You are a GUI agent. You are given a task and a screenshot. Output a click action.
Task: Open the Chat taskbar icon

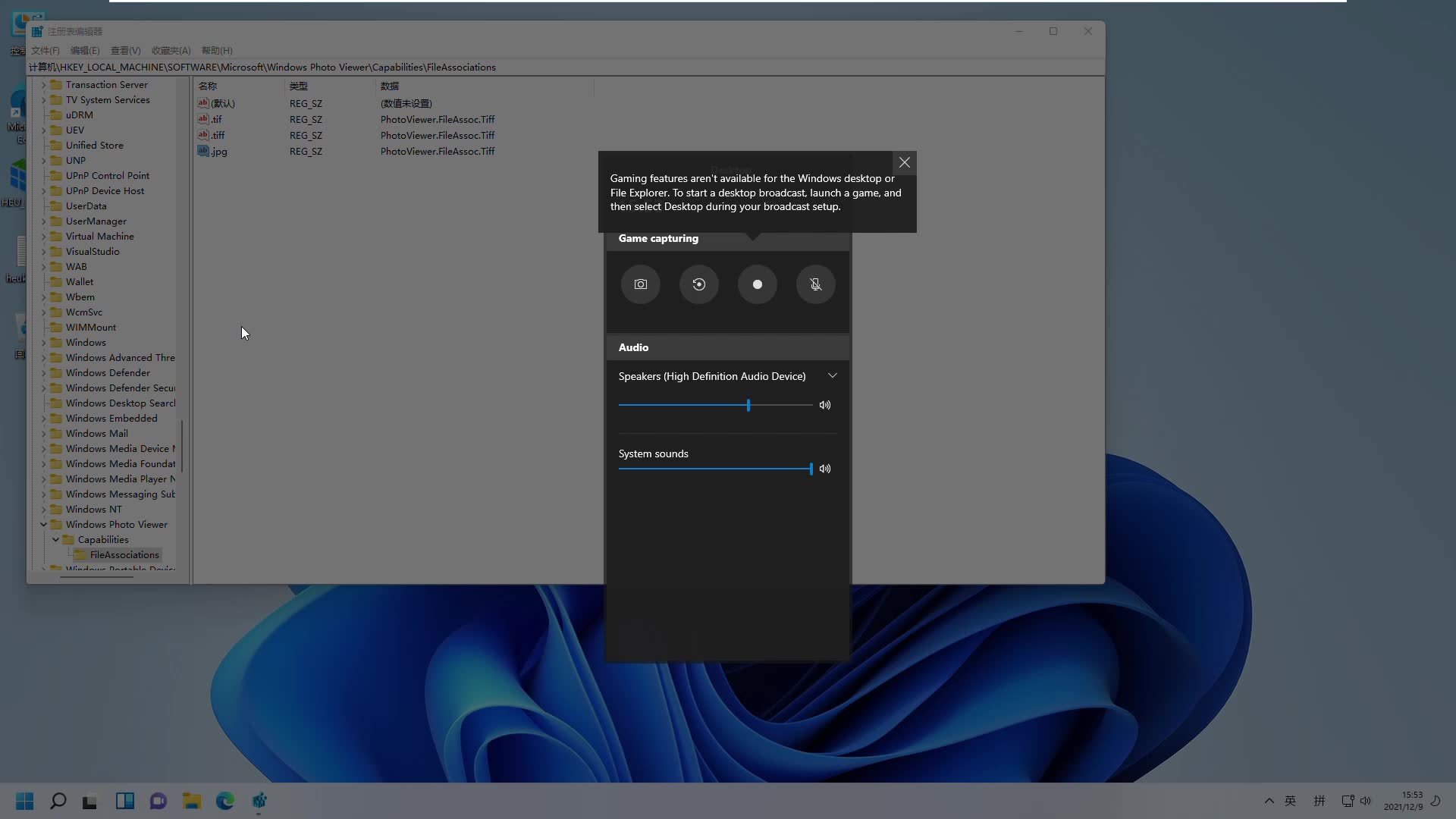click(x=158, y=801)
